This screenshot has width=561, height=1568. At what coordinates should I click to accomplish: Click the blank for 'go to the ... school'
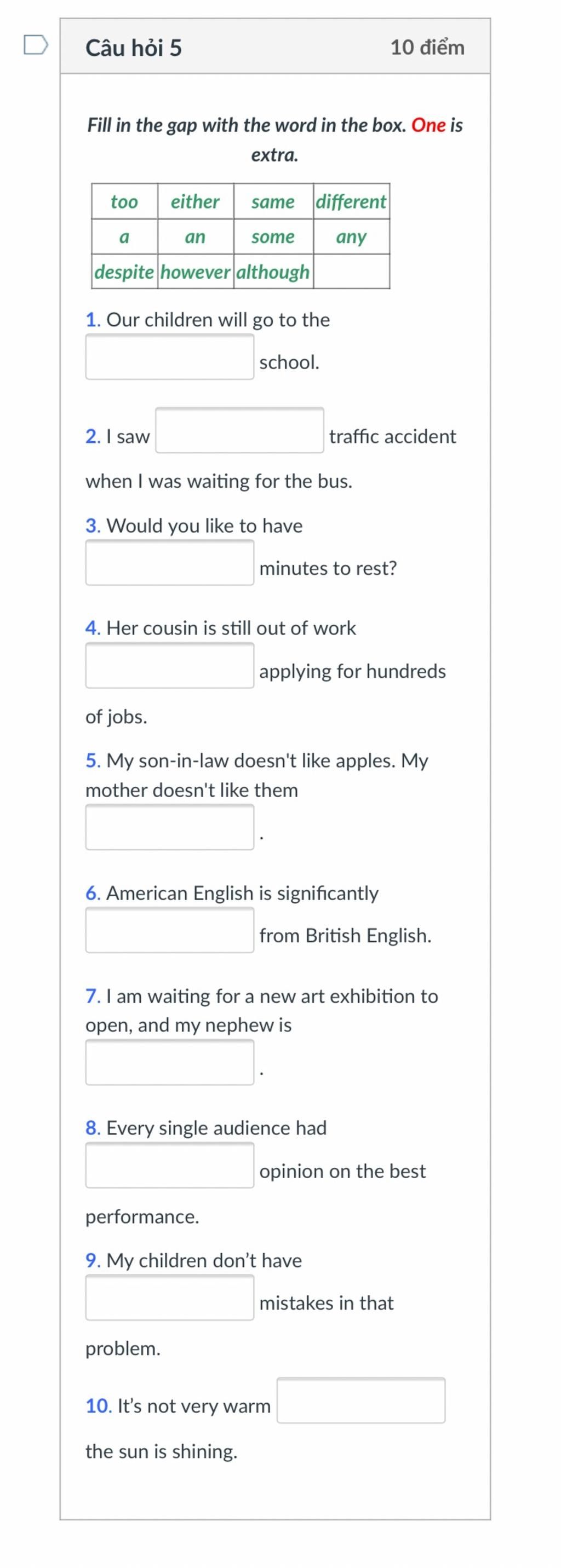pos(169,358)
